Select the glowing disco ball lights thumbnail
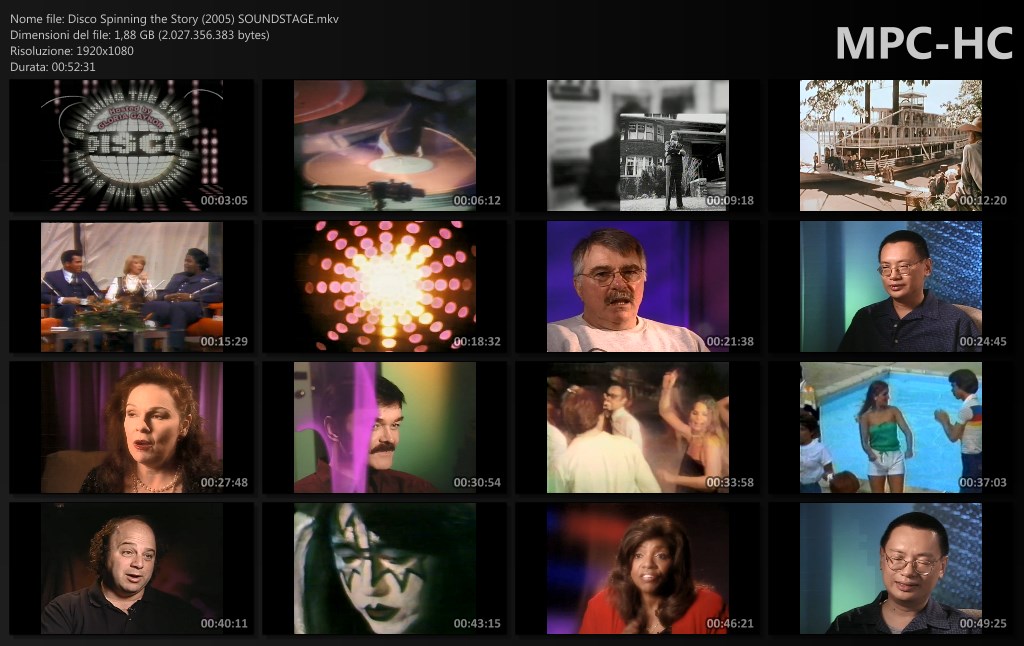 [x=384, y=287]
